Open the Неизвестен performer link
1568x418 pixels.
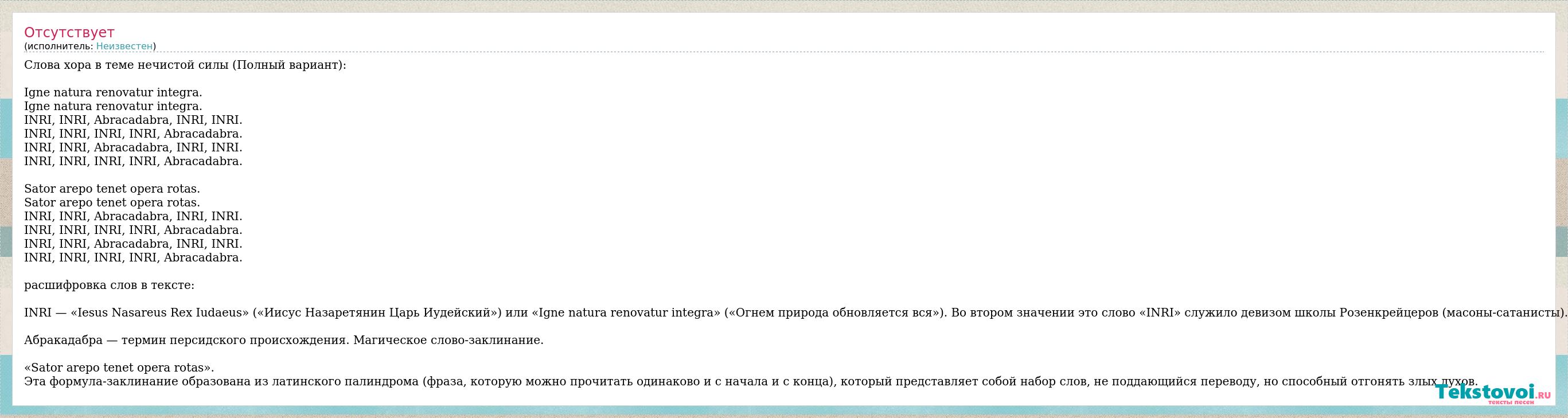pyautogui.click(x=124, y=46)
